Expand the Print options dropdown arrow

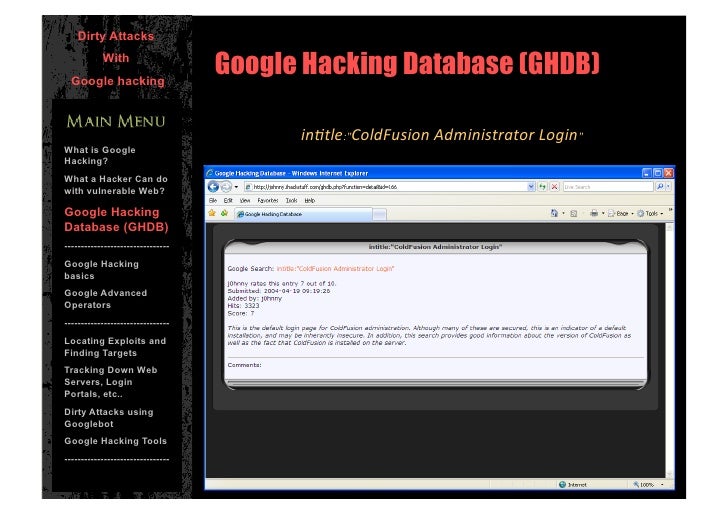[603, 214]
